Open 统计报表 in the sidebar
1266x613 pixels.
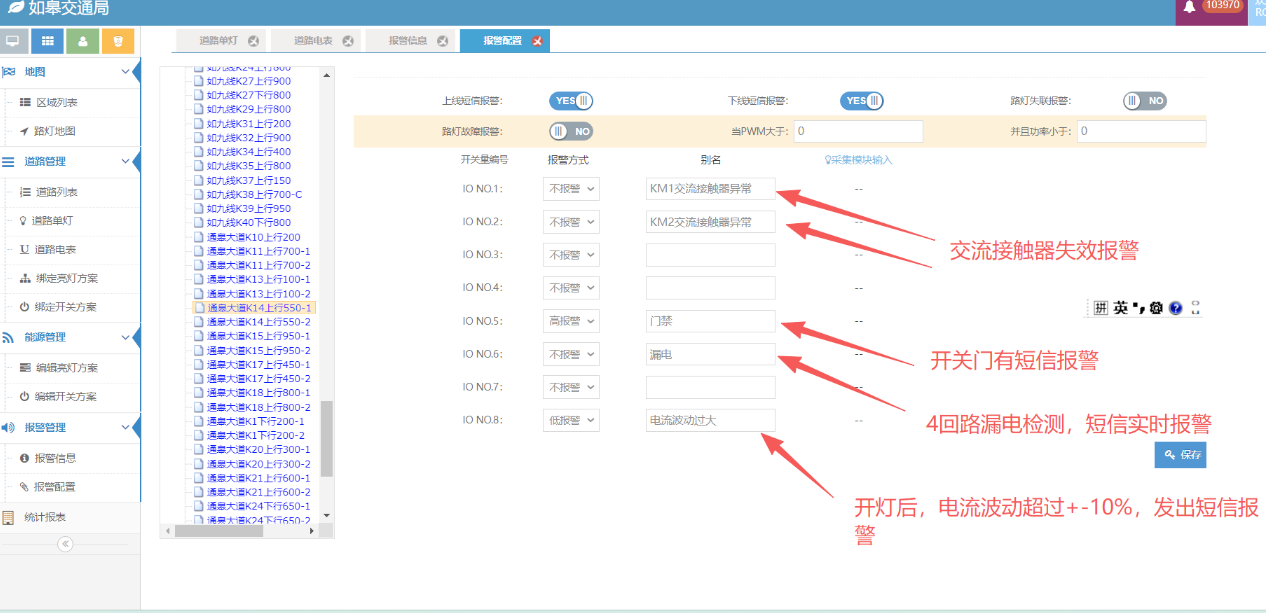click(45, 517)
